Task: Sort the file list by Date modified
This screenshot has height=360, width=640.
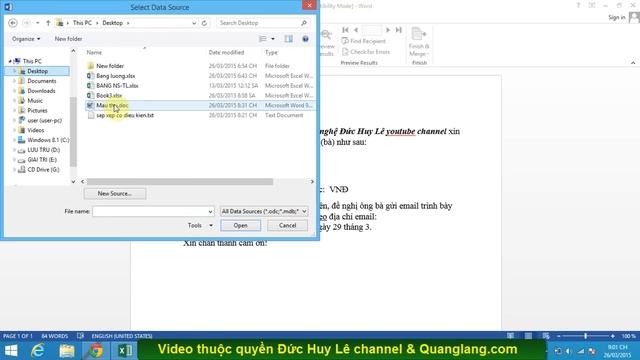Action: pos(226,52)
